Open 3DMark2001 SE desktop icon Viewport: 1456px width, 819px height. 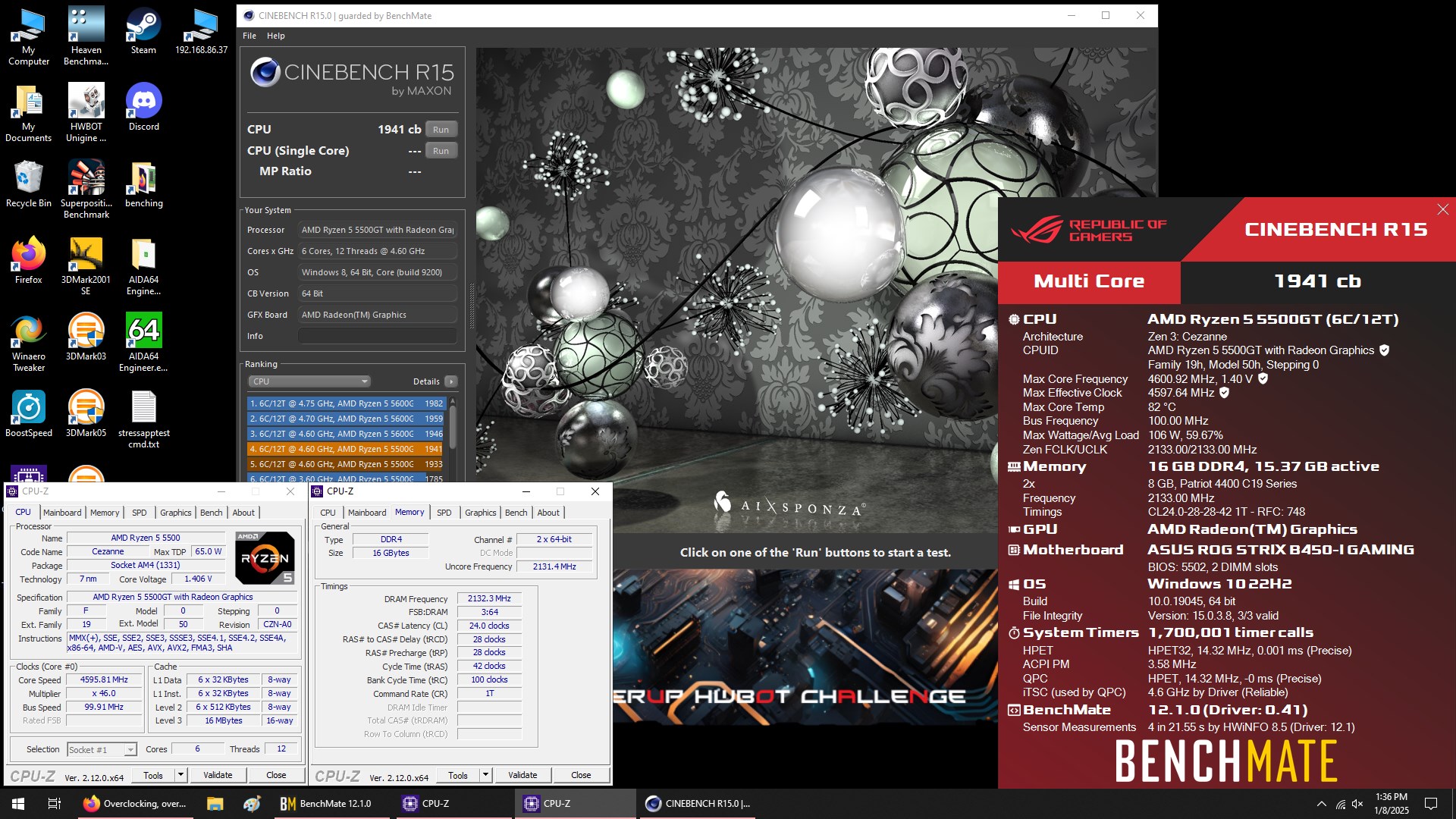[x=86, y=266]
